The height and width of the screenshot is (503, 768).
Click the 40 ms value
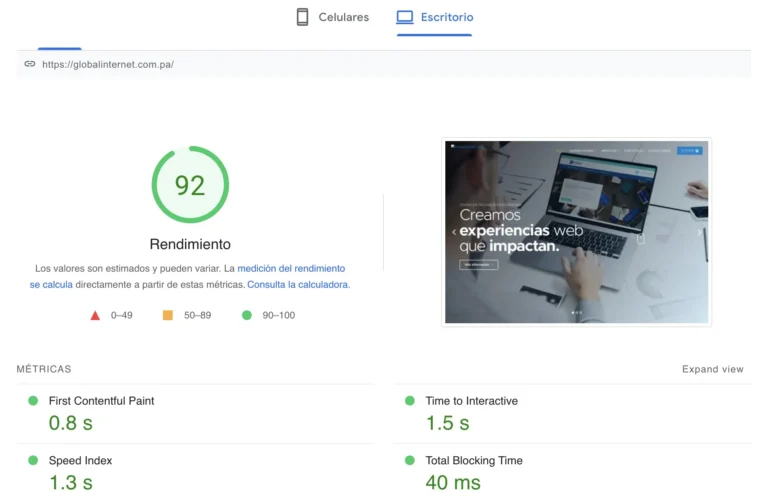tap(453, 483)
